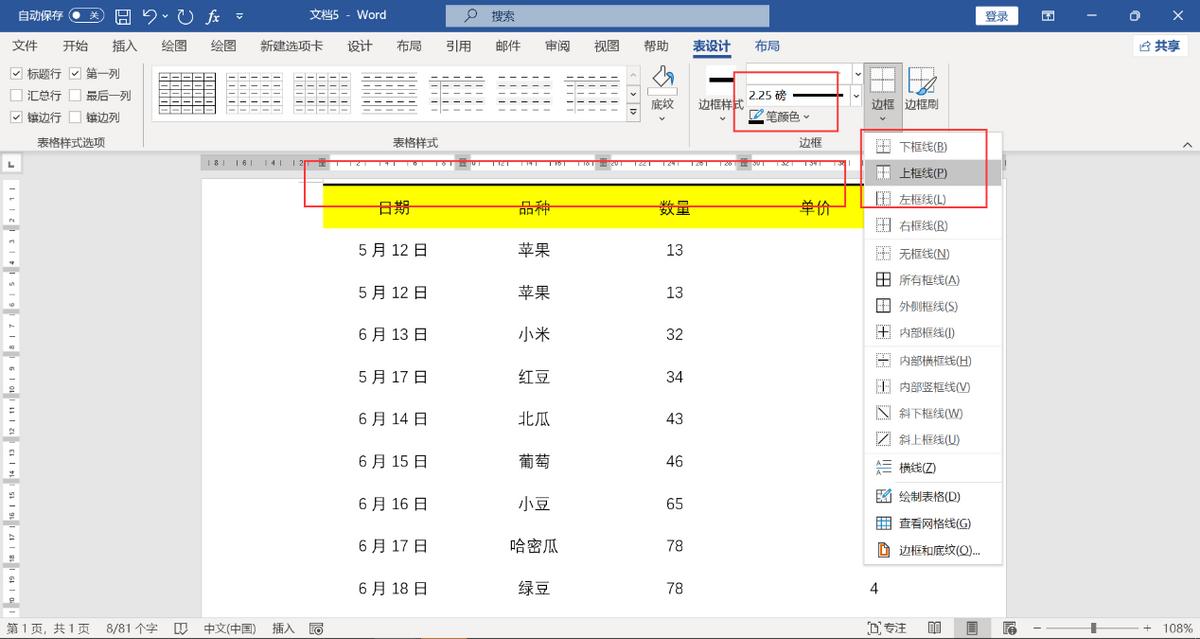Click the Undo icon on quick access toolbar
This screenshot has width=1200, height=639.
(x=150, y=15)
